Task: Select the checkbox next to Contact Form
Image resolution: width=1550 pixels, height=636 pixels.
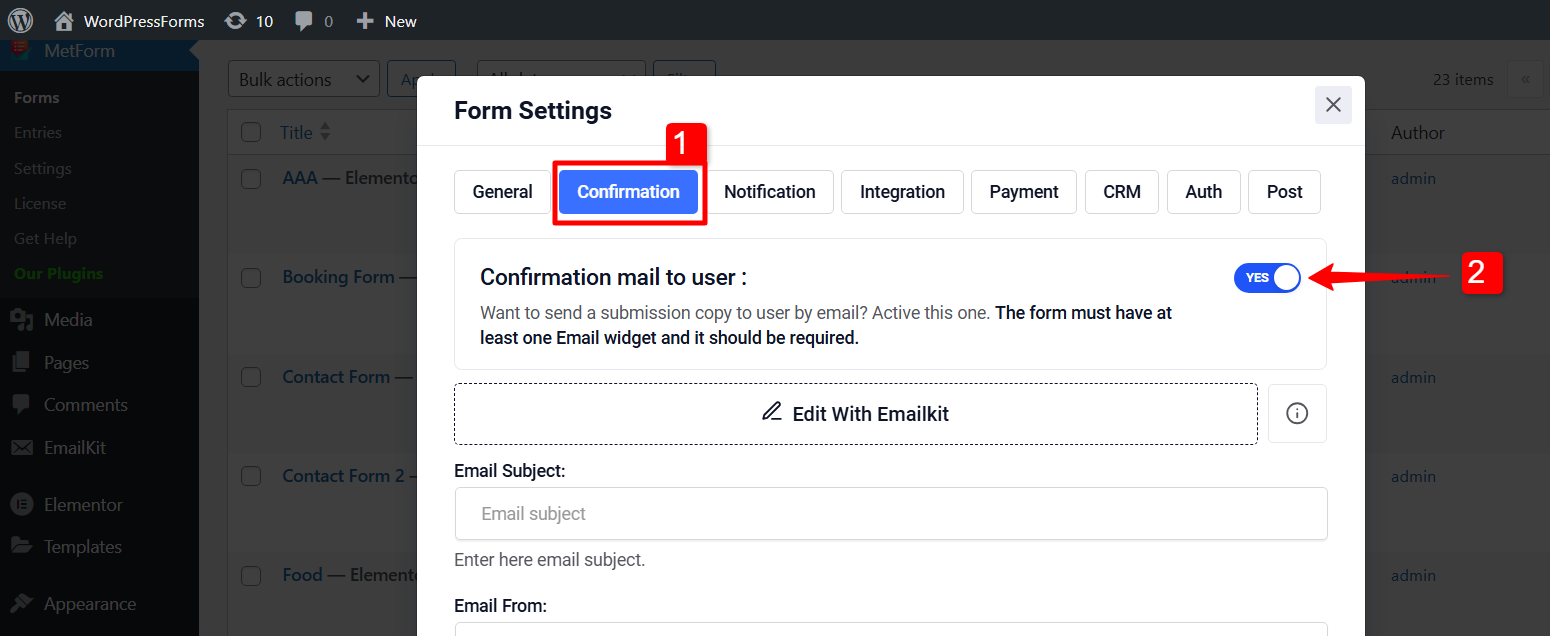Action: [251, 377]
